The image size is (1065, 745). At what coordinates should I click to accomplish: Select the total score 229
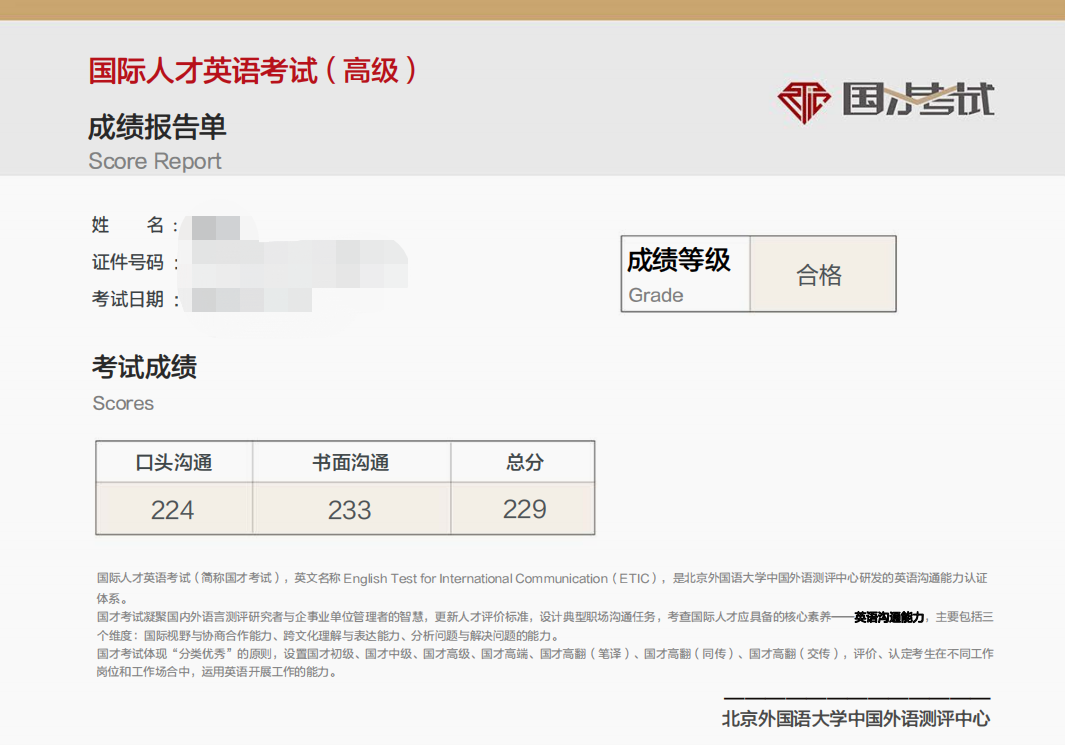tap(524, 509)
